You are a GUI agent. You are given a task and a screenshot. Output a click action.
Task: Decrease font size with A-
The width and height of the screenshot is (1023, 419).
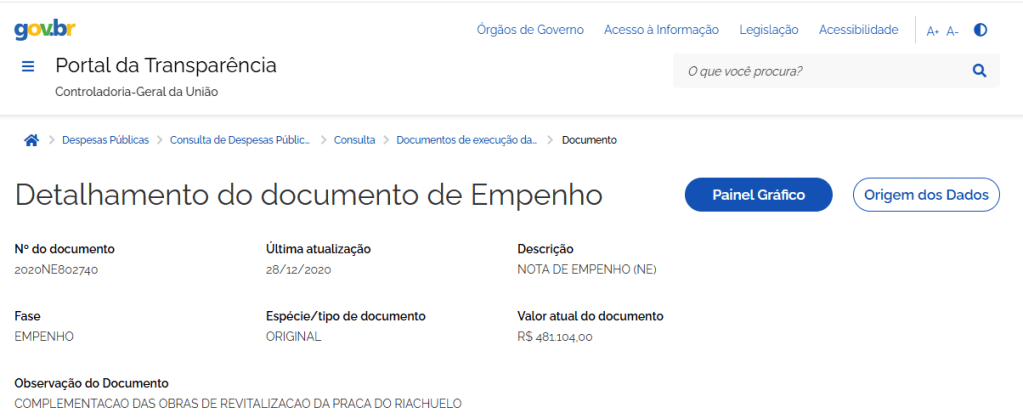tap(952, 31)
